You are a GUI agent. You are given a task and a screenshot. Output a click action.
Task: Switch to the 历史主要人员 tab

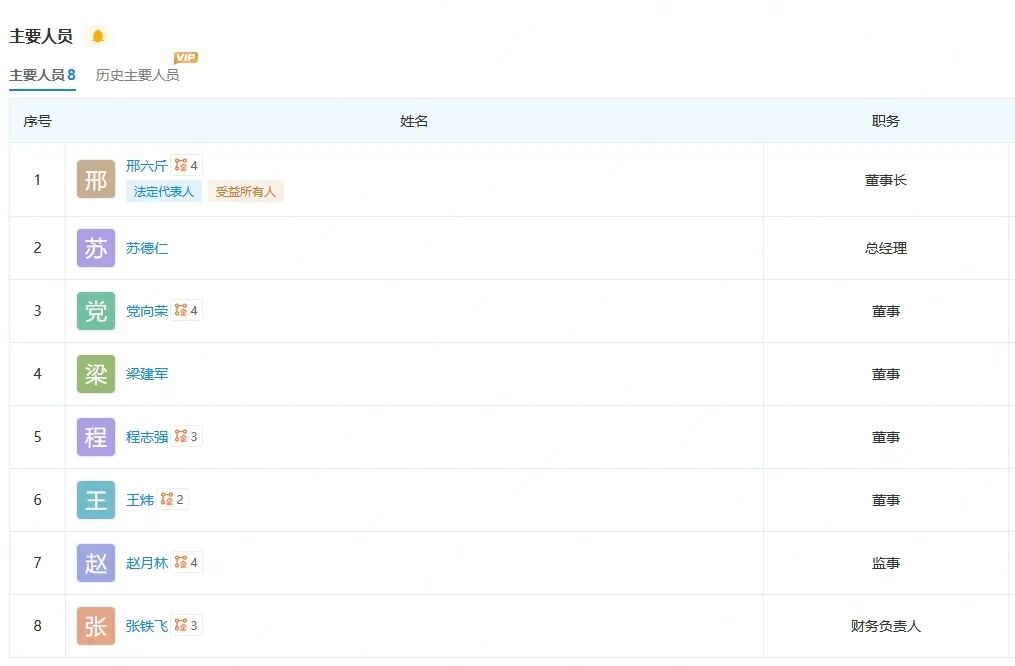(137, 75)
